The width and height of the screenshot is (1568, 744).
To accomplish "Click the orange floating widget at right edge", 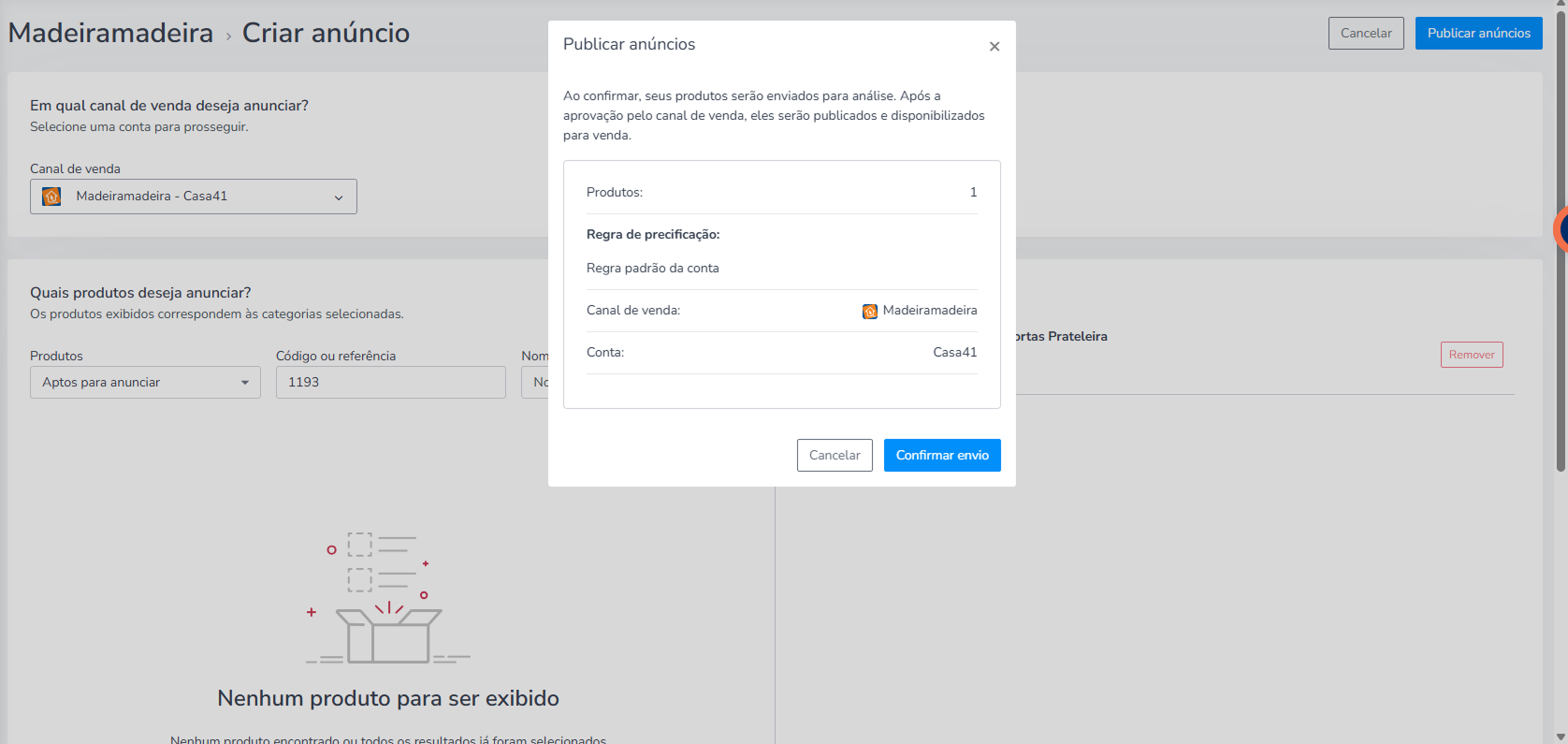I will pos(1561,229).
